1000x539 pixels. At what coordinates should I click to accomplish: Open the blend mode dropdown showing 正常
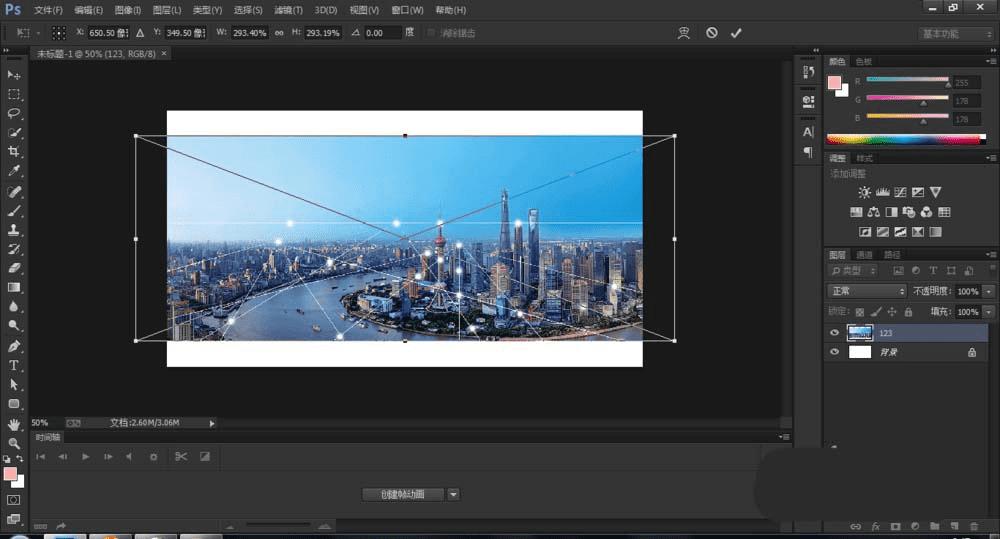tap(867, 291)
